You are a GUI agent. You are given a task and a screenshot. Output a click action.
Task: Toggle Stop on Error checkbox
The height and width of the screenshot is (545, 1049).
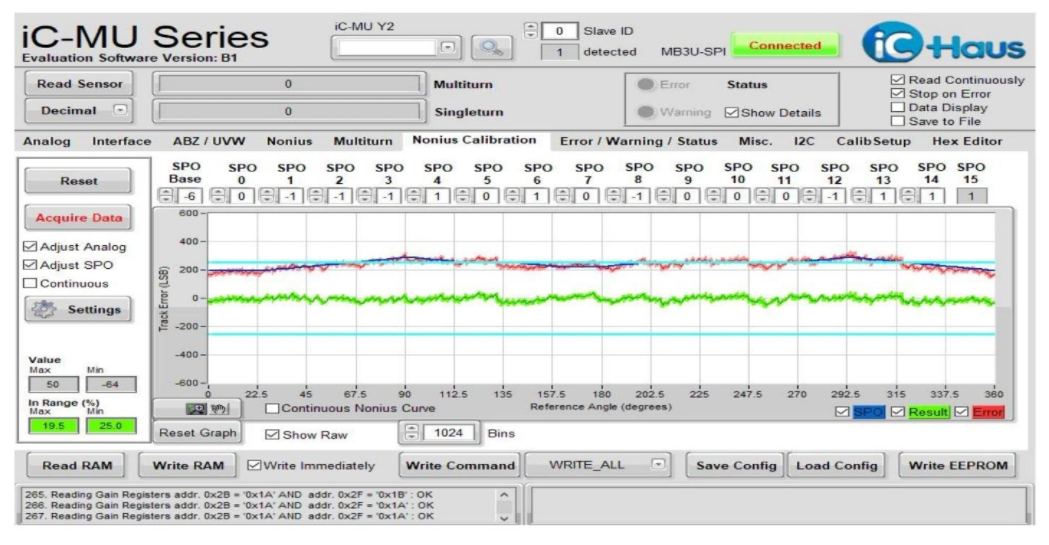point(898,94)
